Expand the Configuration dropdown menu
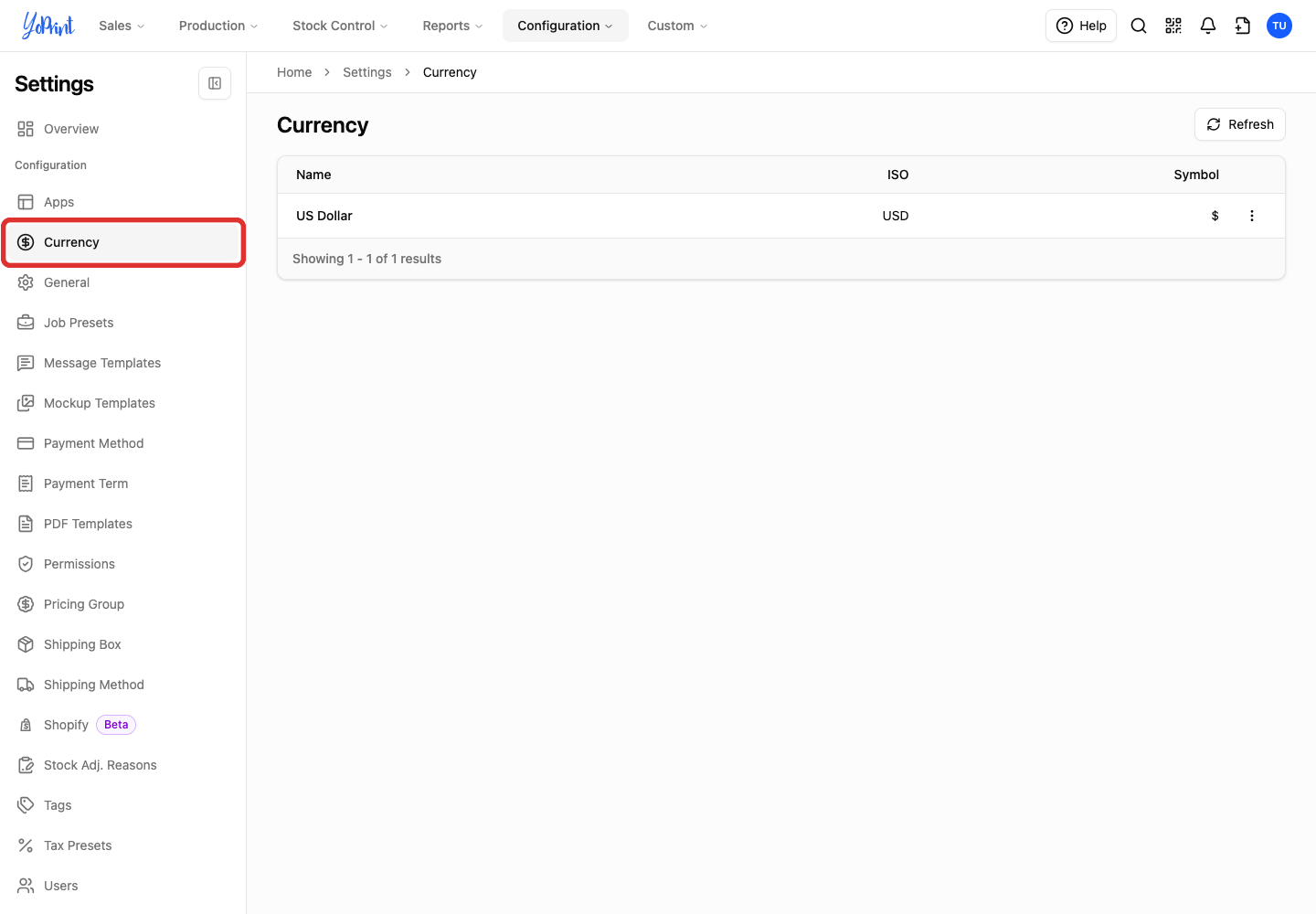 point(565,26)
